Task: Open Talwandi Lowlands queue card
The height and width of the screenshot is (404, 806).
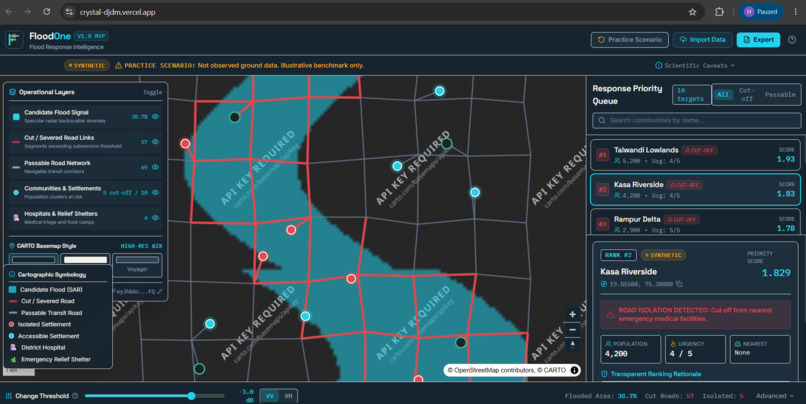Action: [x=695, y=155]
